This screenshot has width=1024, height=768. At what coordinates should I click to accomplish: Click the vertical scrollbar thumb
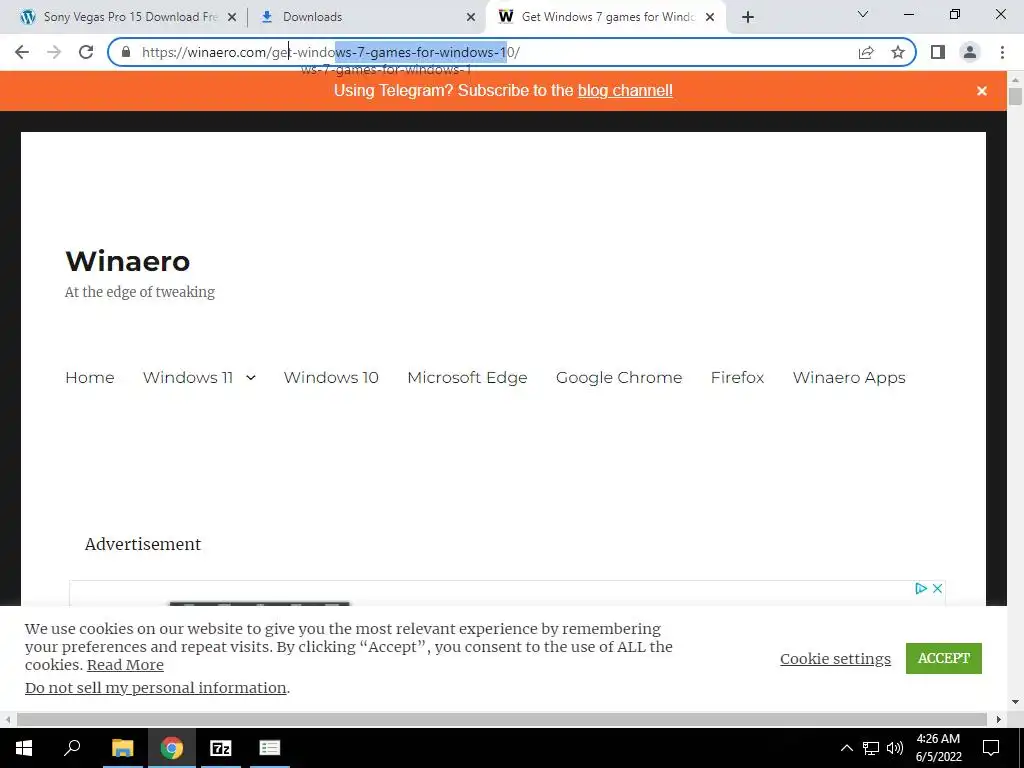[x=1015, y=96]
